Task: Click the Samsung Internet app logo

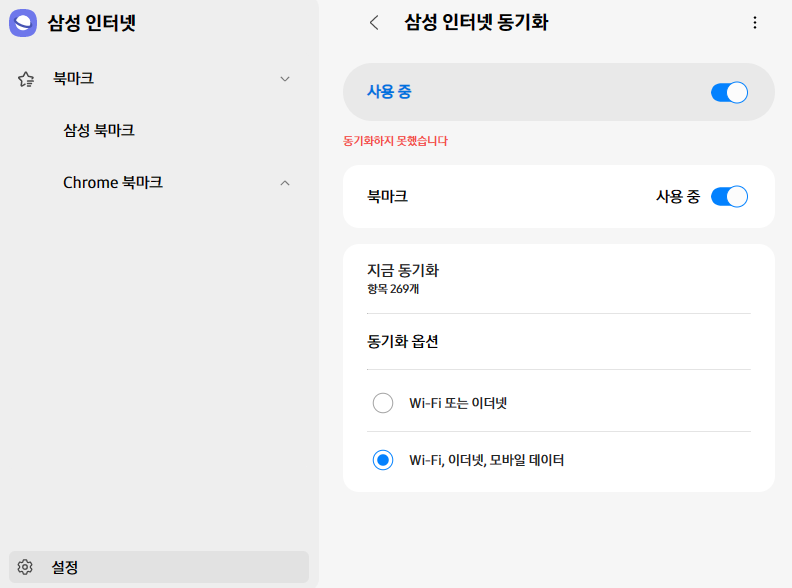Action: tap(23, 23)
